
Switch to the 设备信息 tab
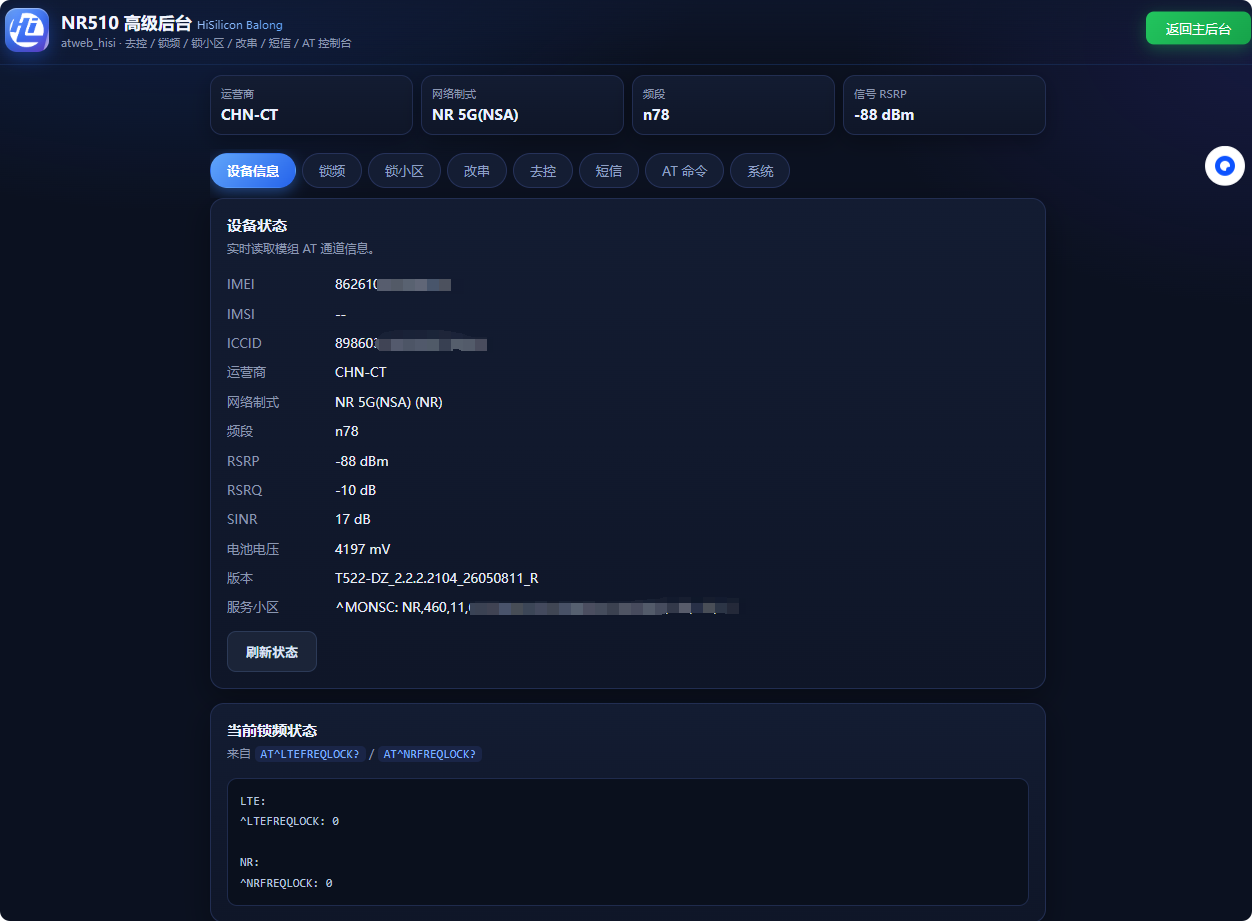coord(253,171)
